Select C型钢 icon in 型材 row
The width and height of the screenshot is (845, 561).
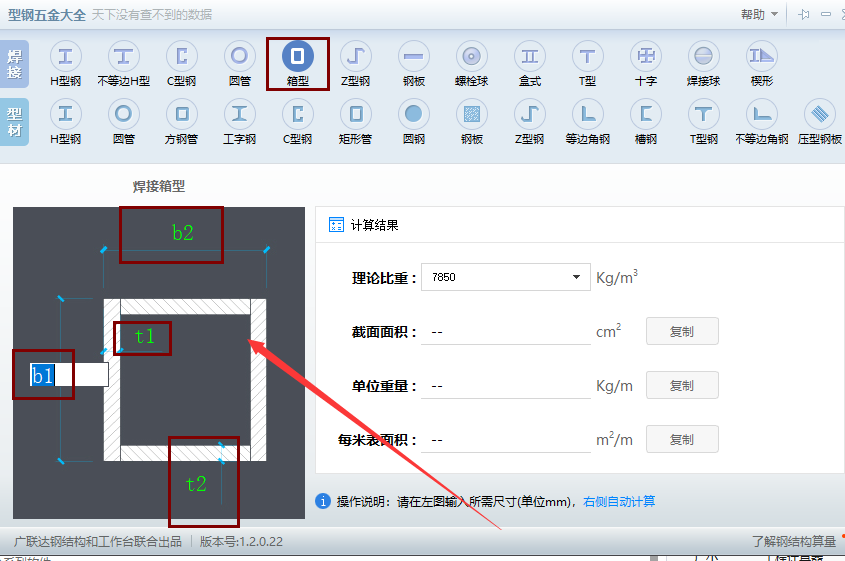(297, 114)
